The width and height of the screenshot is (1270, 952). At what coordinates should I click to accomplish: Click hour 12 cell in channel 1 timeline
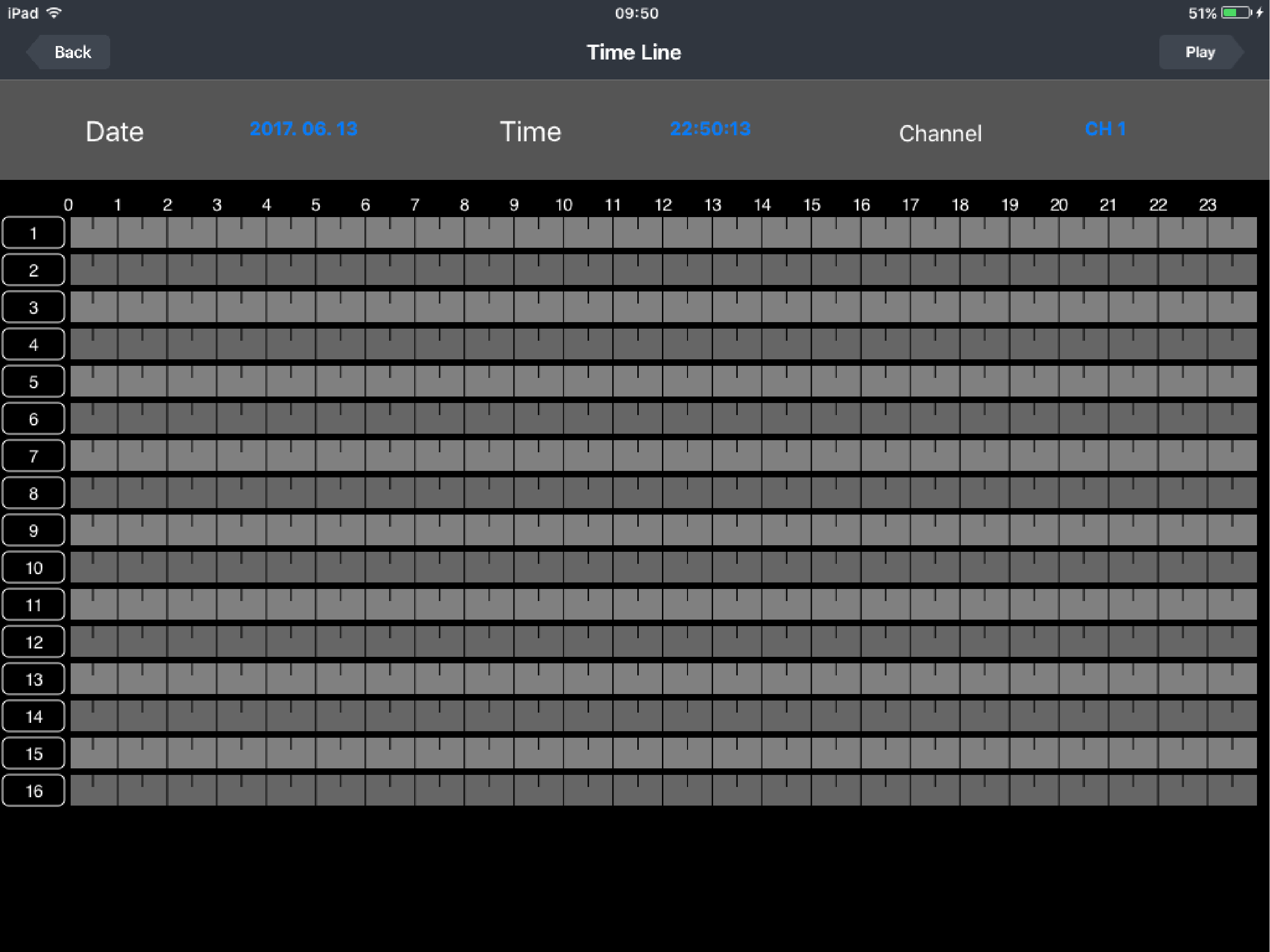click(x=687, y=232)
